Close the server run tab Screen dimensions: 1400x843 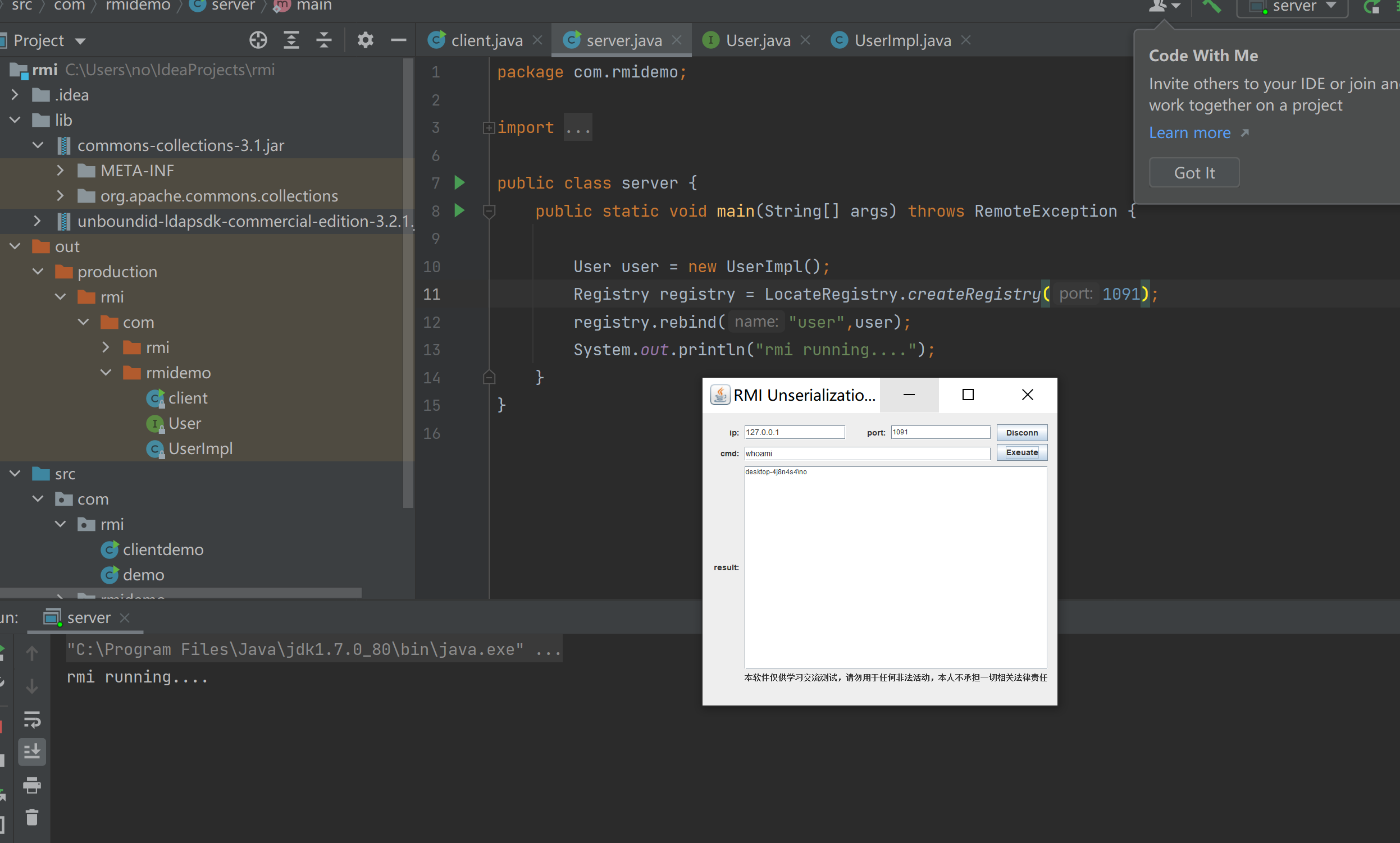click(125, 617)
